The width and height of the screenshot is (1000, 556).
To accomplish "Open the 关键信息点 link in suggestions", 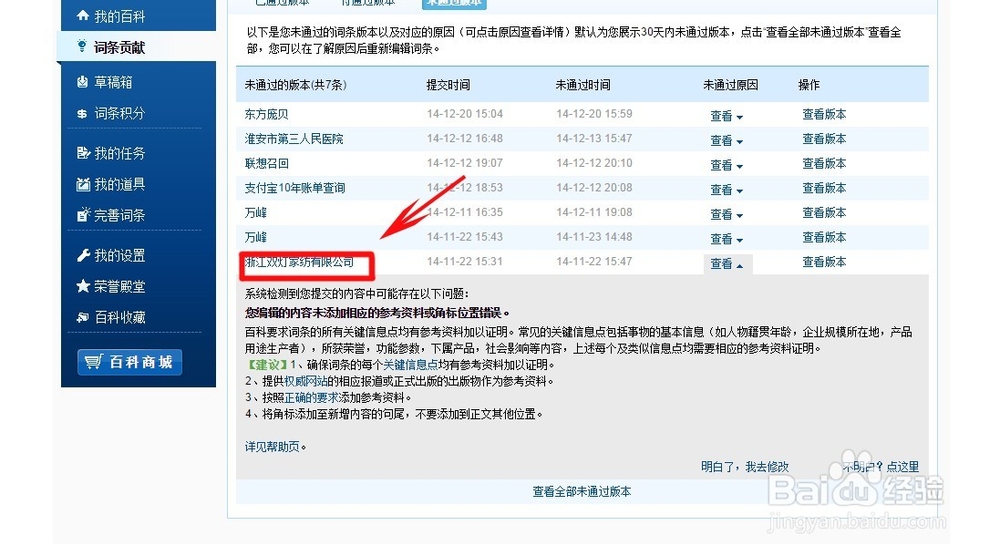I will coord(410,365).
